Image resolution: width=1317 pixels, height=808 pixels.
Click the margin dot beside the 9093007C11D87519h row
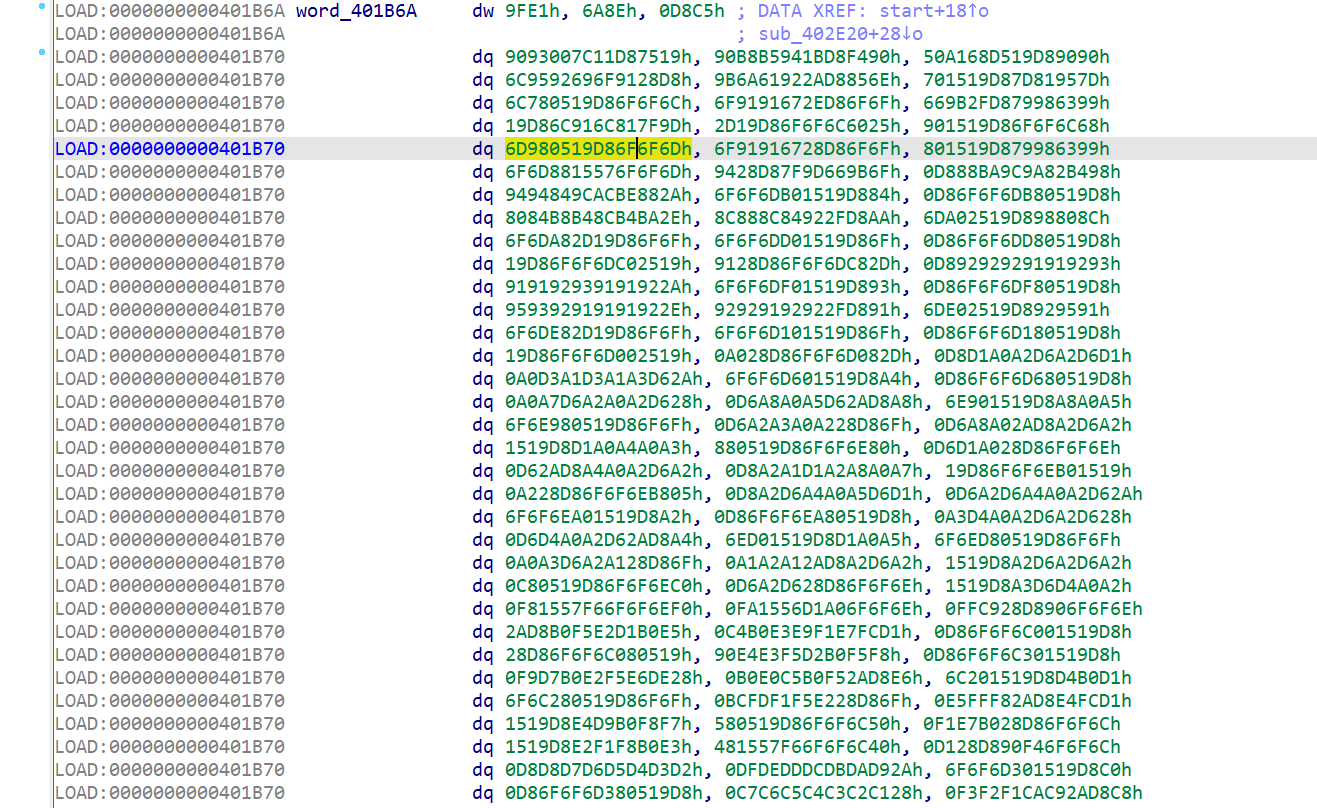[41, 54]
